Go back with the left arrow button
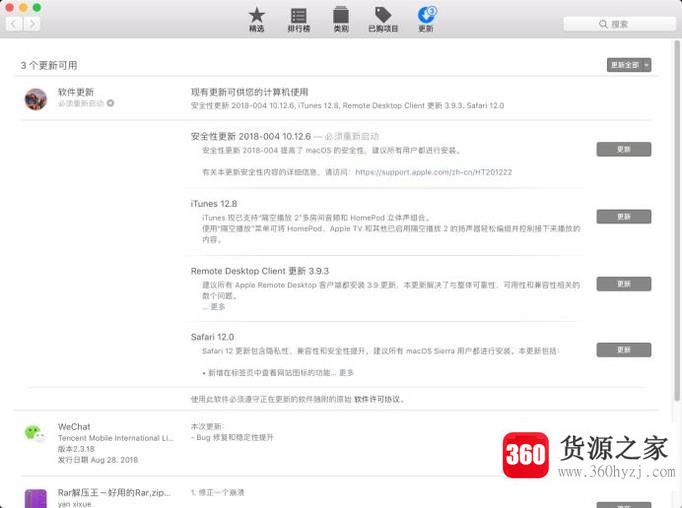This screenshot has width=682, height=508. 14,24
